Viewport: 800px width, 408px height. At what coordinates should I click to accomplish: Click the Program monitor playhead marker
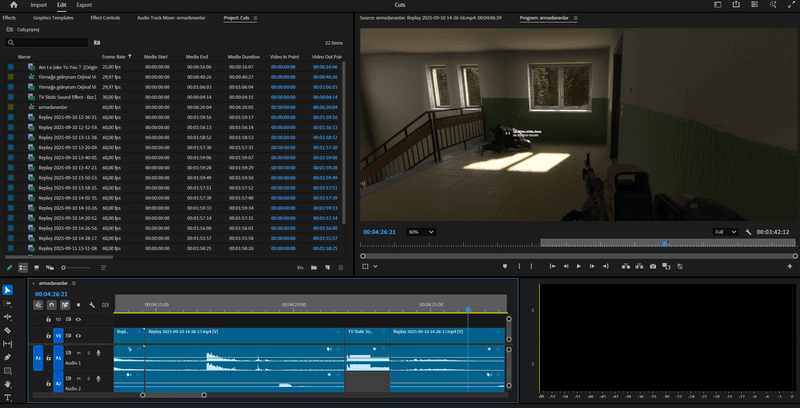(665, 244)
